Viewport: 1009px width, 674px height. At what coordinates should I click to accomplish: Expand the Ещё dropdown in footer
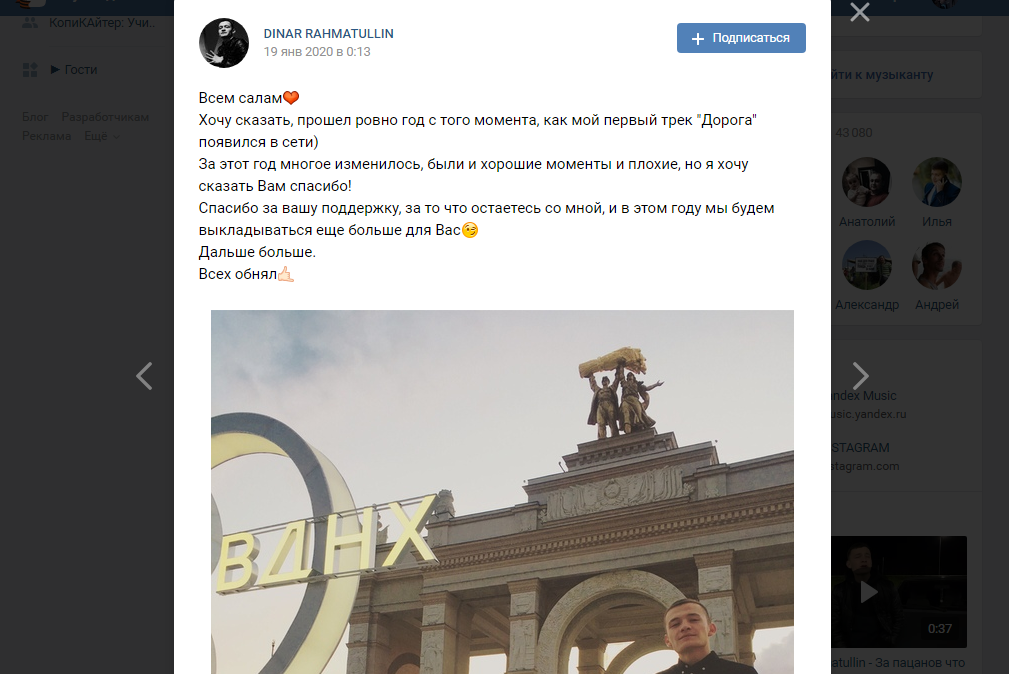point(102,136)
